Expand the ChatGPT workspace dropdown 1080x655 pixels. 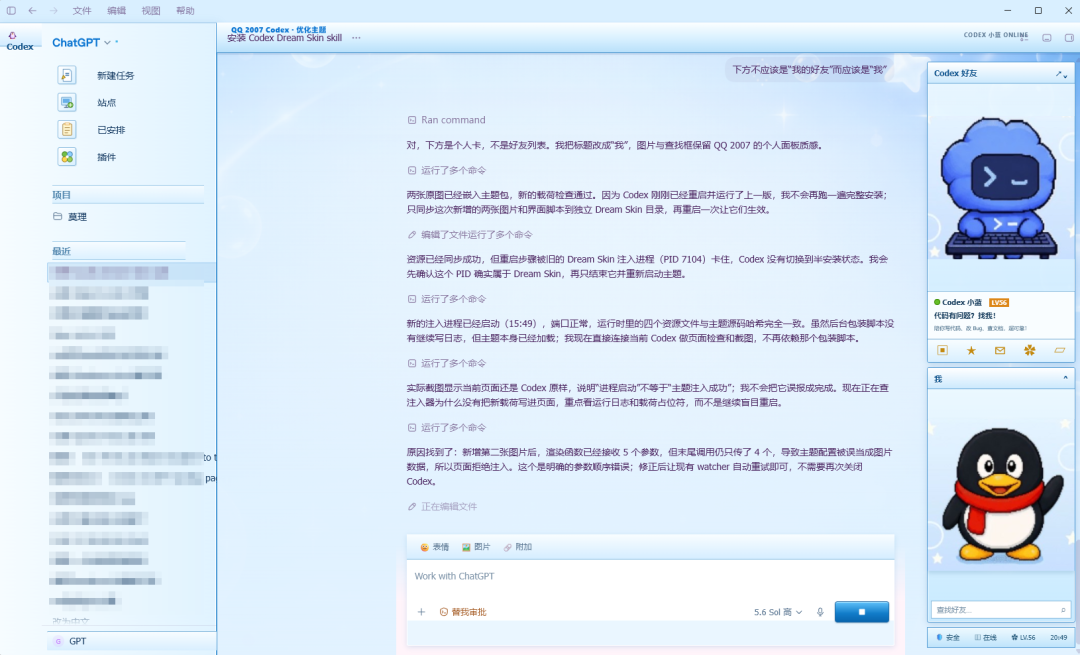[x=81, y=43]
